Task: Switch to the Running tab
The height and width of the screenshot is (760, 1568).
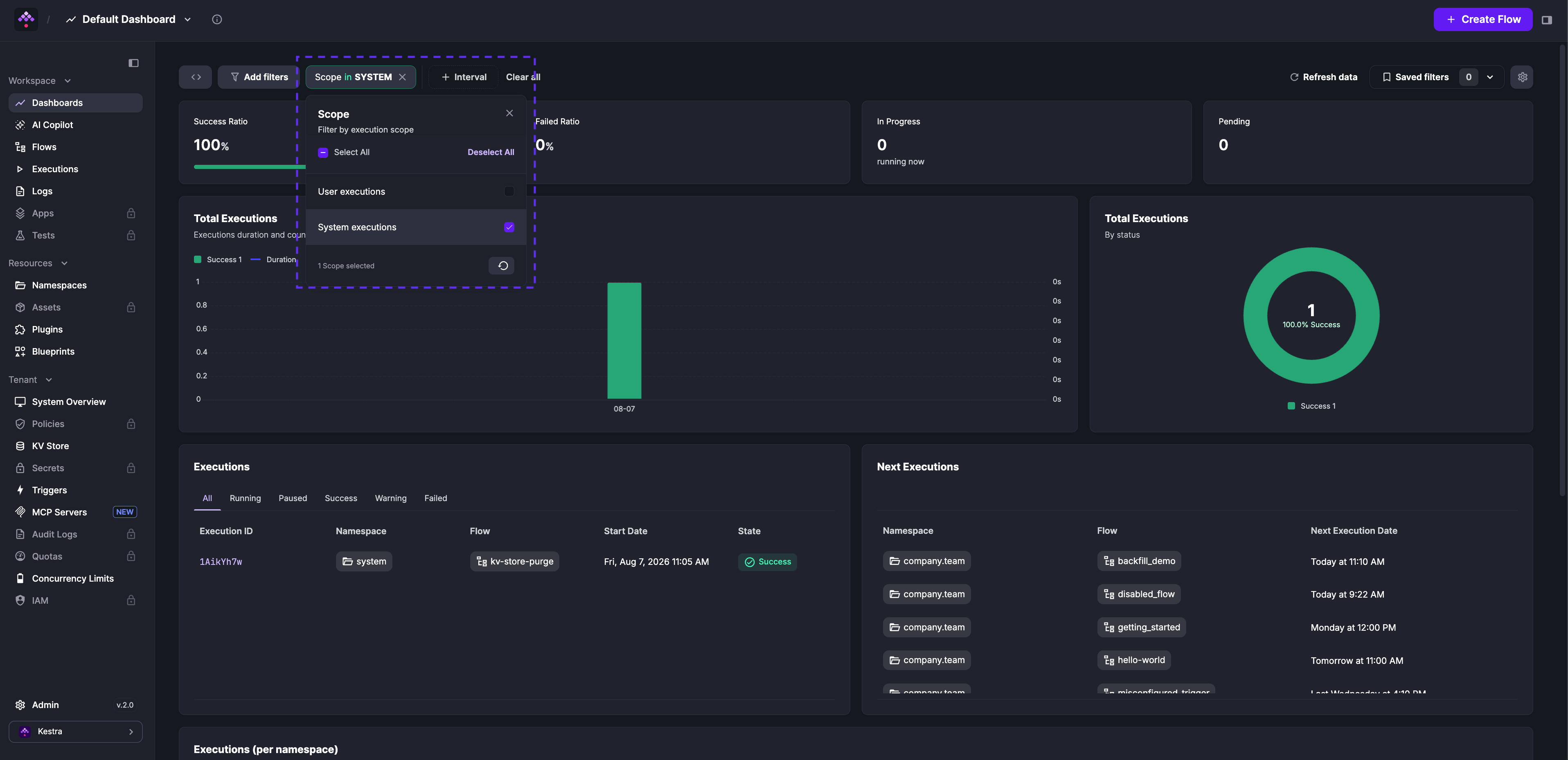Action: 245,498
